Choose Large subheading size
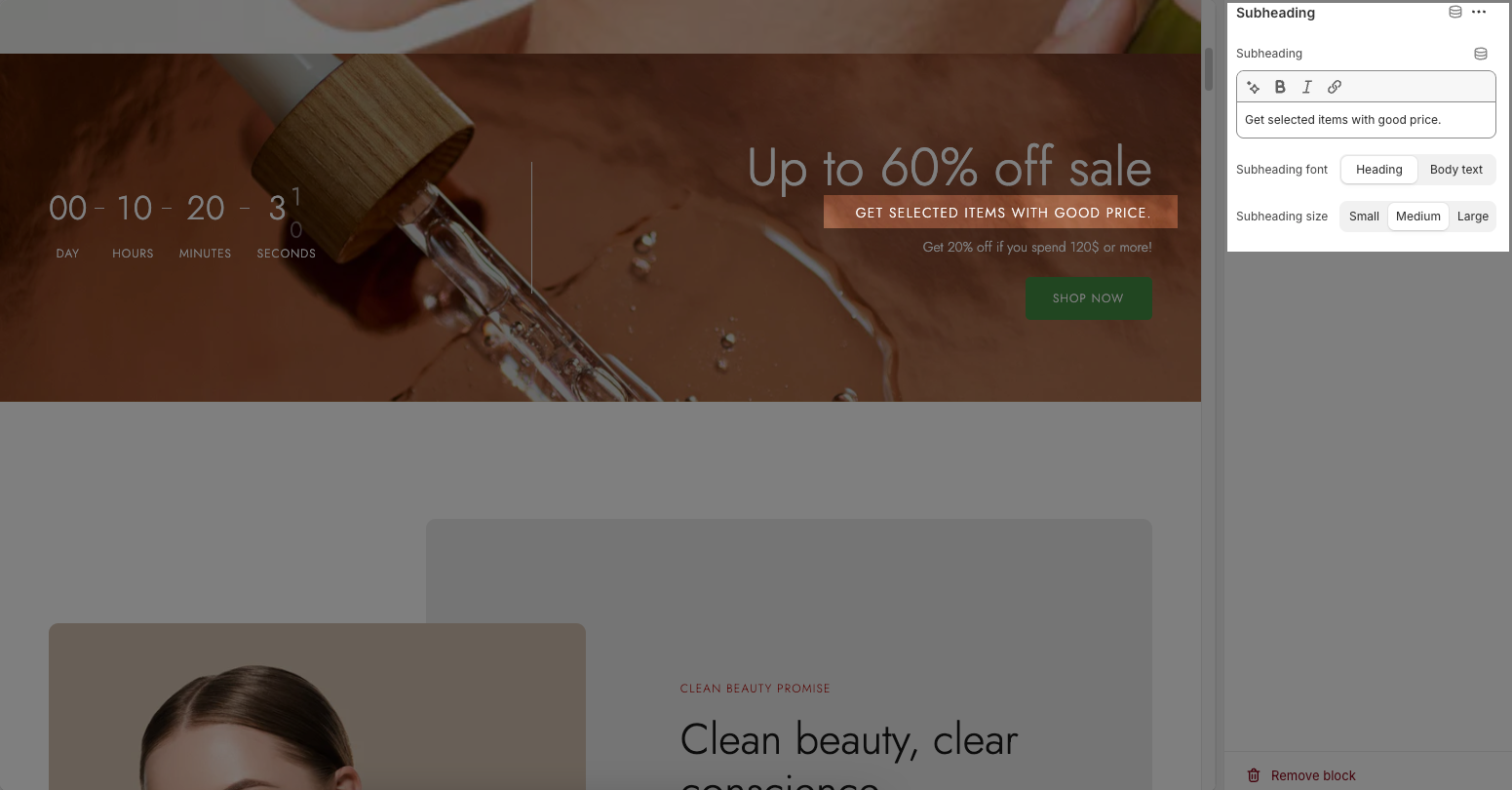1512x790 pixels. (1473, 217)
